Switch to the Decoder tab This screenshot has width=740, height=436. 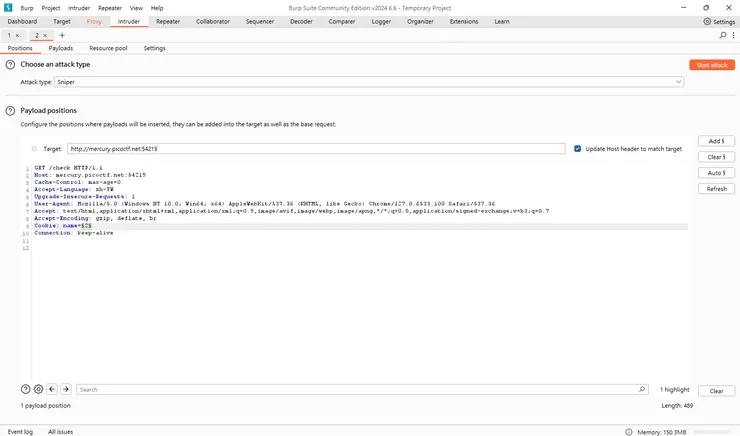302,22
